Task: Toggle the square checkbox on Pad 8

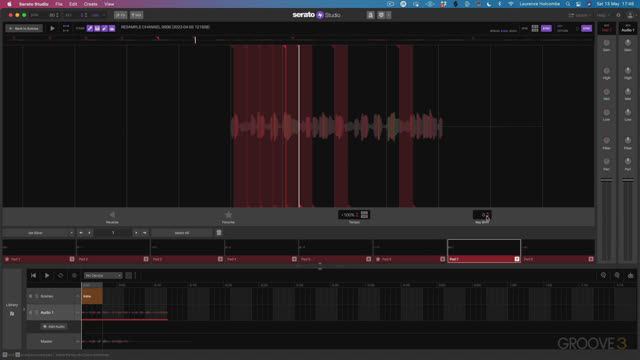Action: coord(591,259)
